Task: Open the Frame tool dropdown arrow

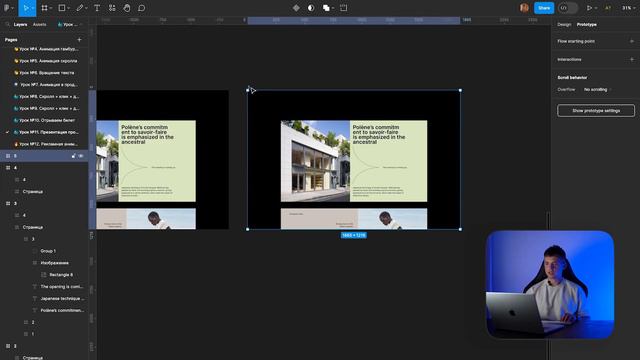Action: 51,8
